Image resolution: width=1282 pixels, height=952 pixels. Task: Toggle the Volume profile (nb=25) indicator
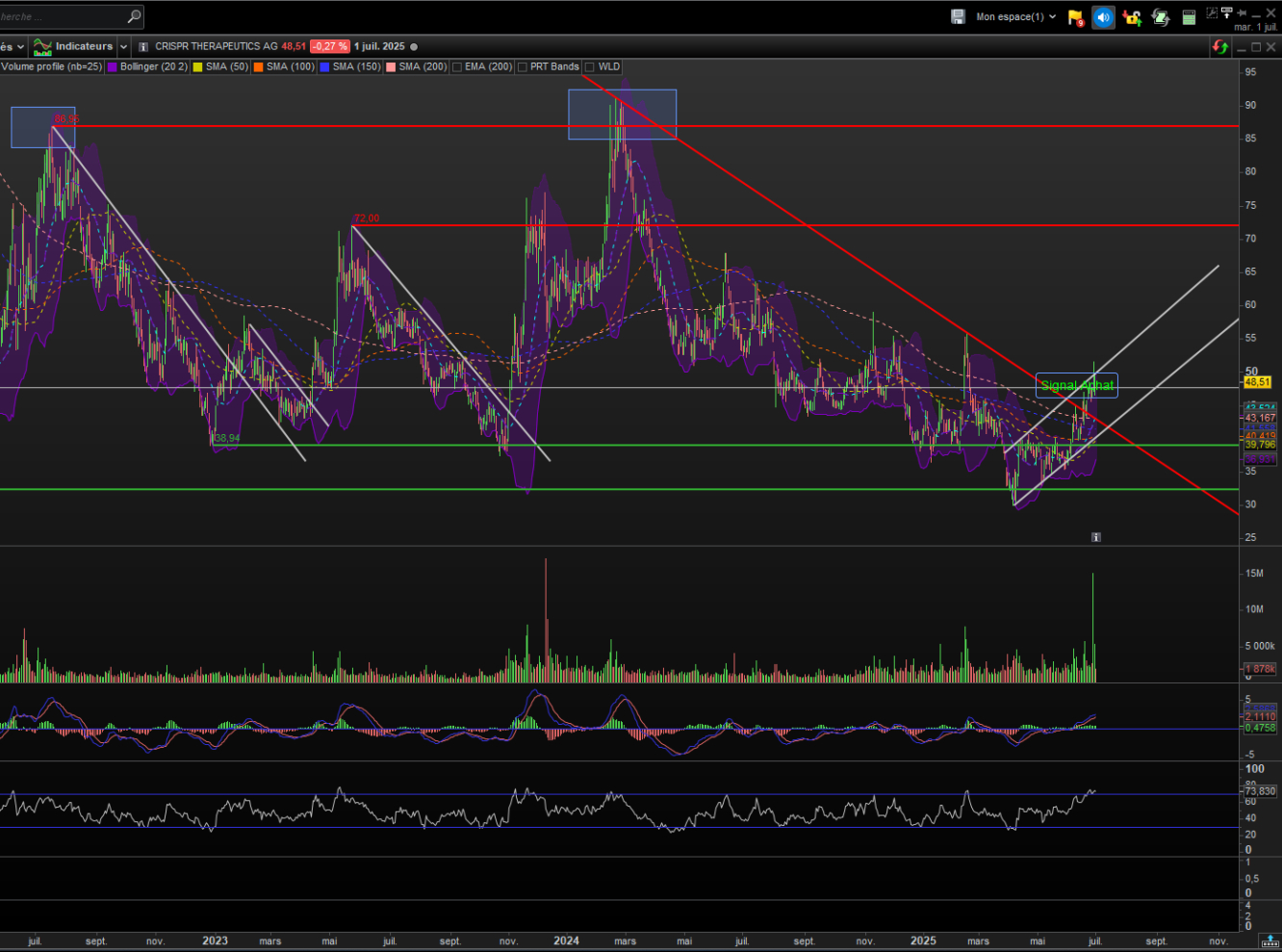coord(51,67)
